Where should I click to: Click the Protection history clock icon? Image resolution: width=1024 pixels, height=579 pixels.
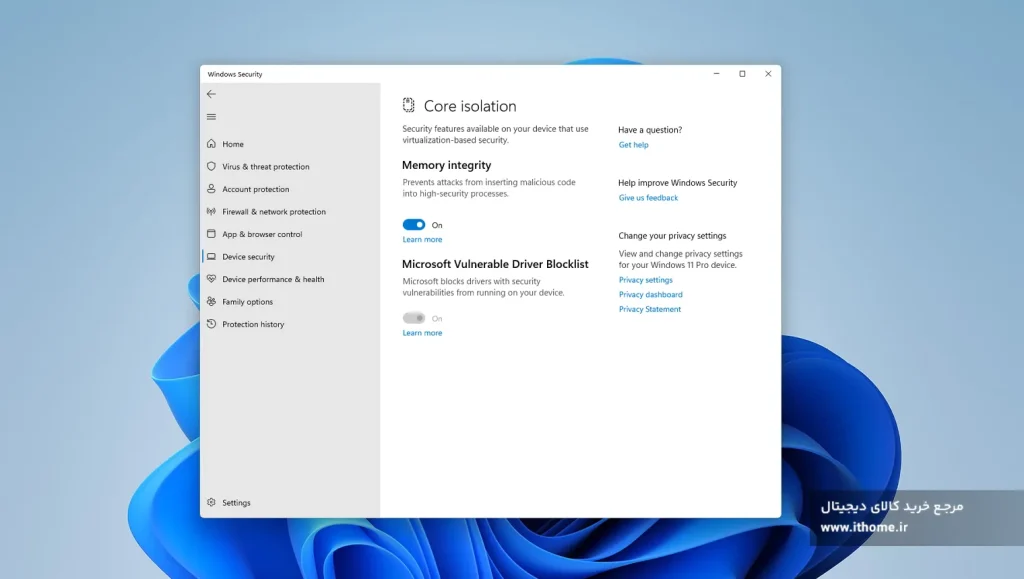211,324
